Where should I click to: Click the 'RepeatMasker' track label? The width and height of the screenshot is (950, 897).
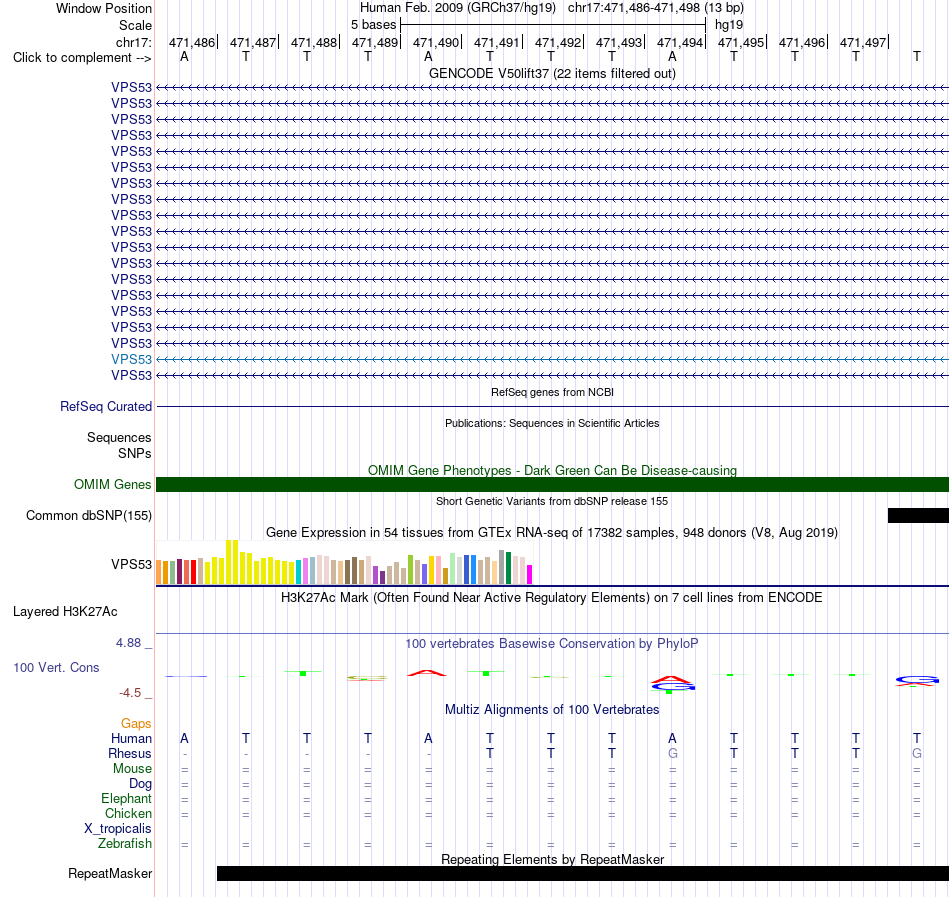coord(110,873)
